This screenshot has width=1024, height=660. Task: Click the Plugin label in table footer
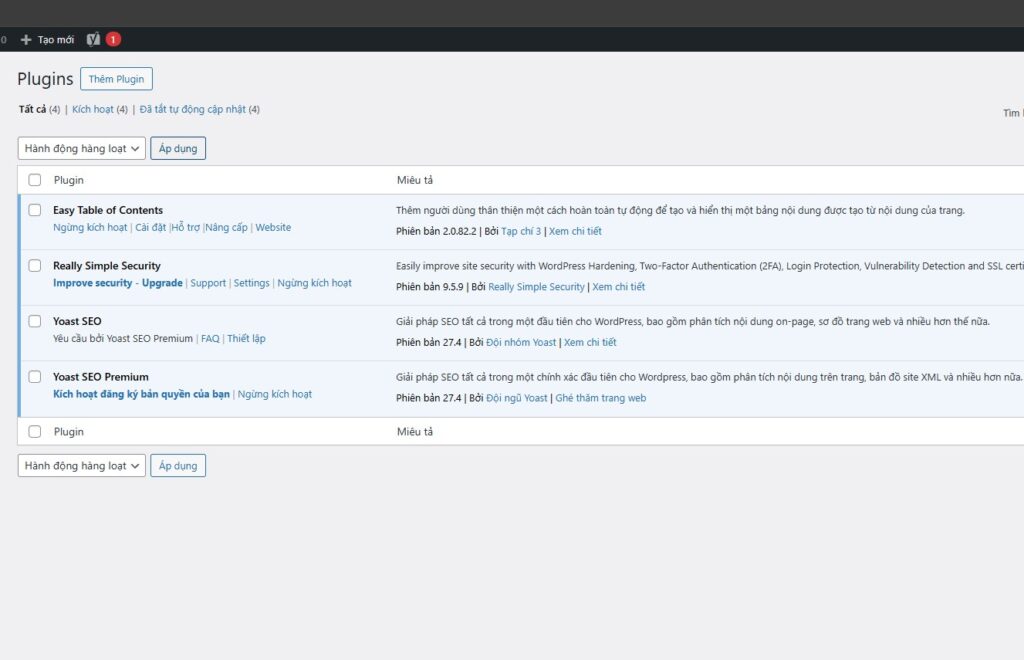[69, 432]
